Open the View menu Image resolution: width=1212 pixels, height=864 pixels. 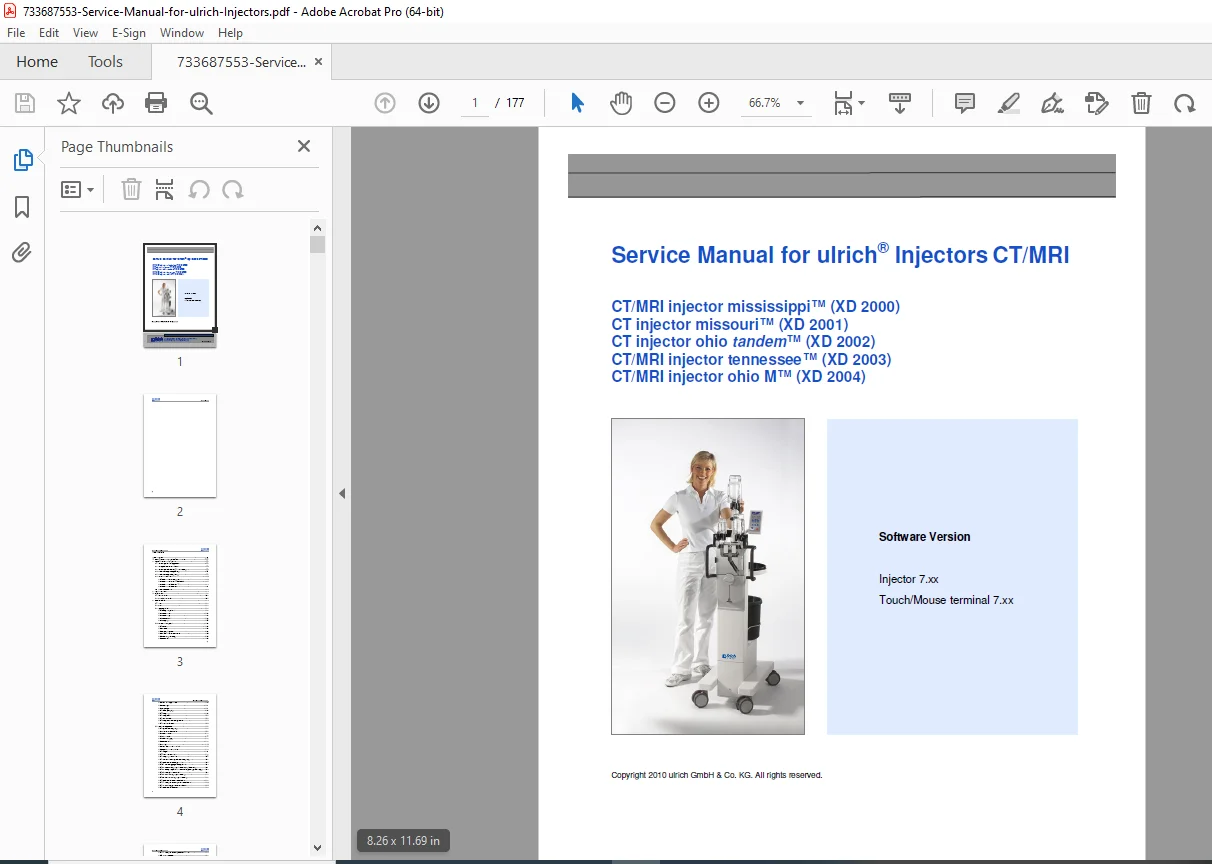pos(85,33)
